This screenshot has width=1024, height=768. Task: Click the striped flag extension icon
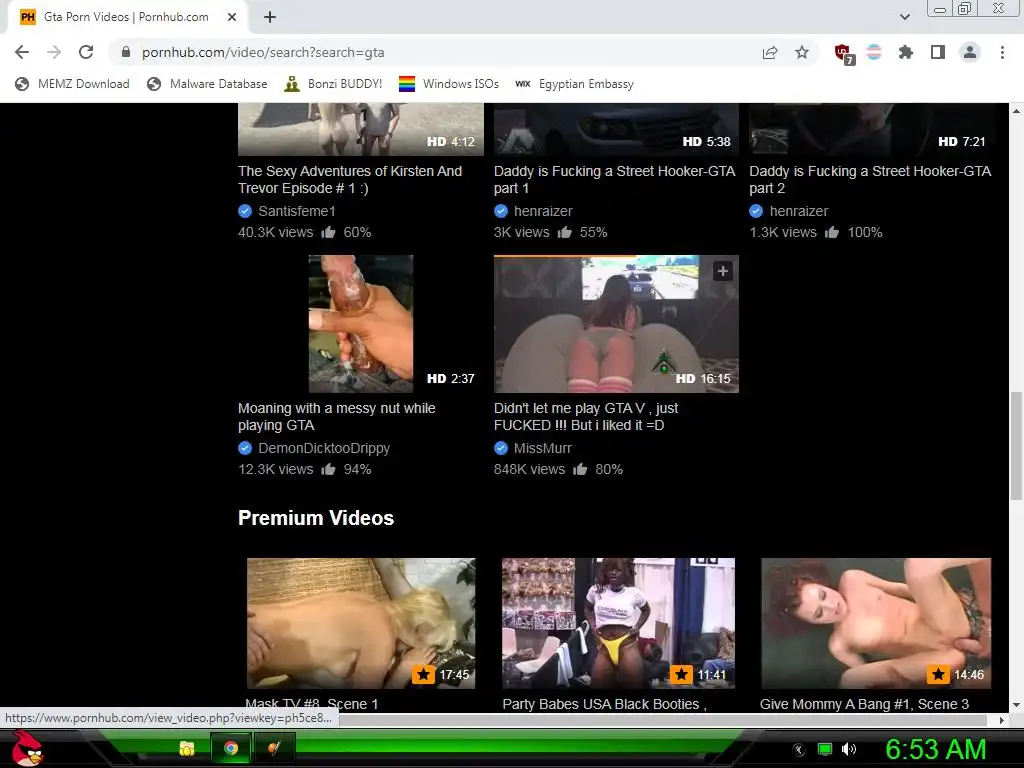[x=874, y=52]
